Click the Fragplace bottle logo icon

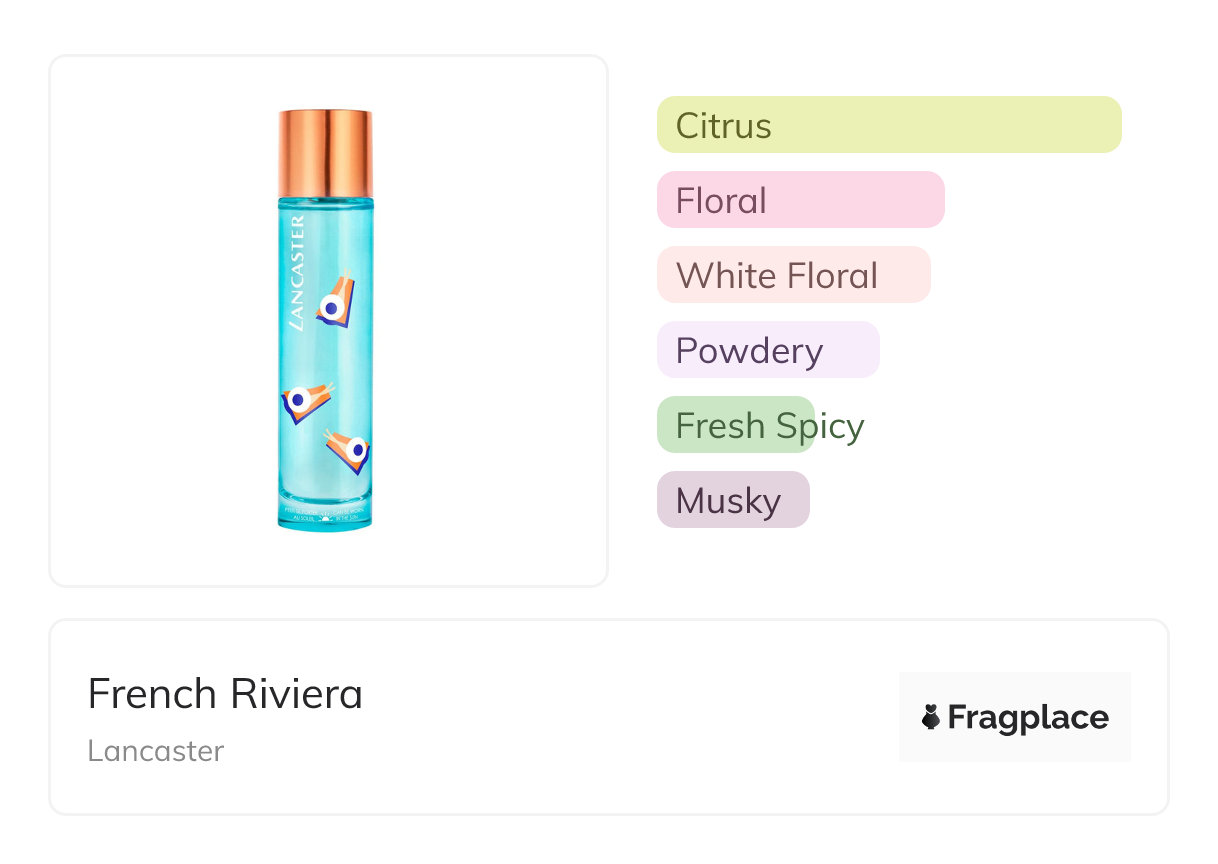(x=931, y=717)
